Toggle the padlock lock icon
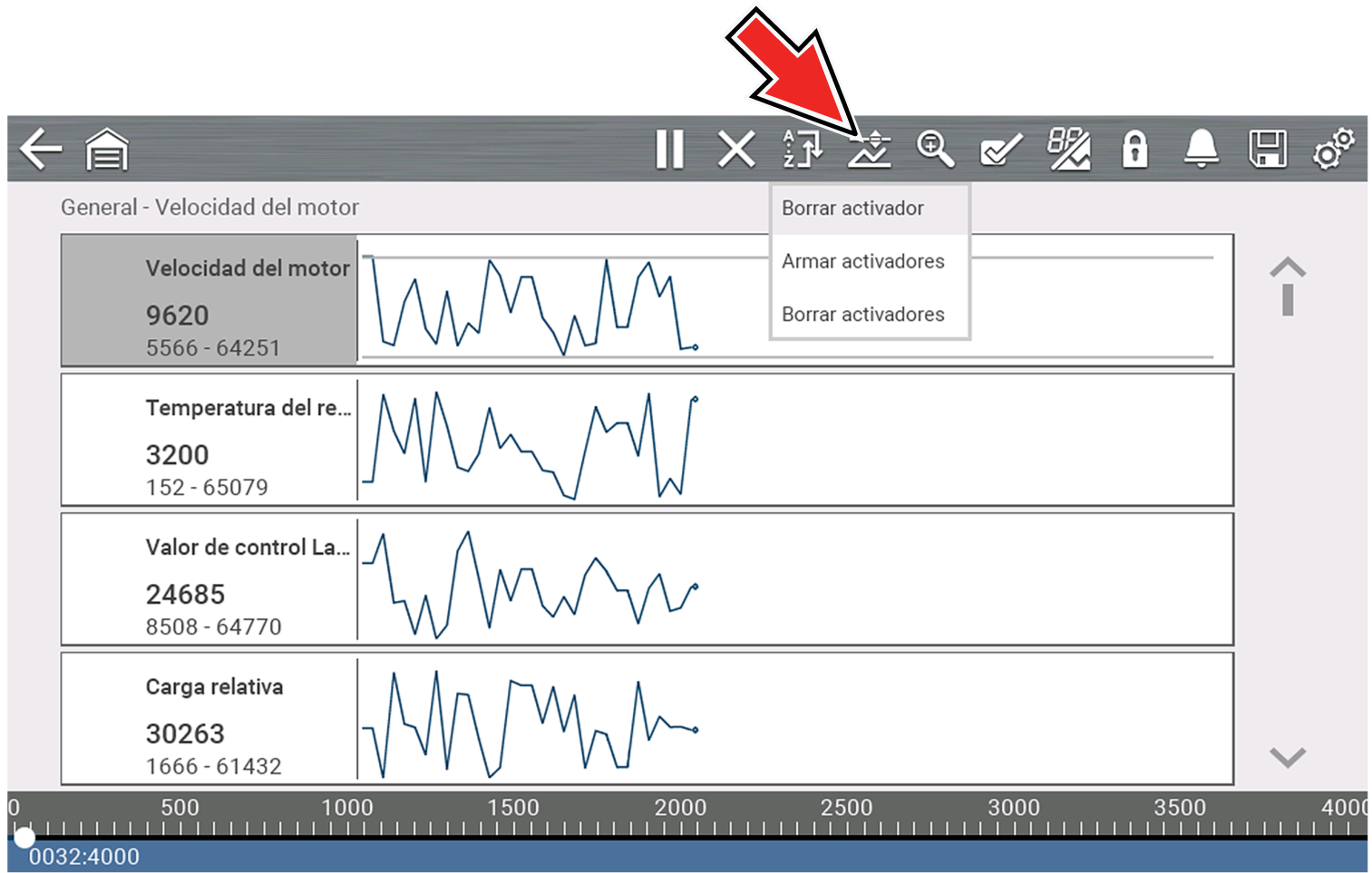This screenshot has height=873, width=1372. point(1134,150)
